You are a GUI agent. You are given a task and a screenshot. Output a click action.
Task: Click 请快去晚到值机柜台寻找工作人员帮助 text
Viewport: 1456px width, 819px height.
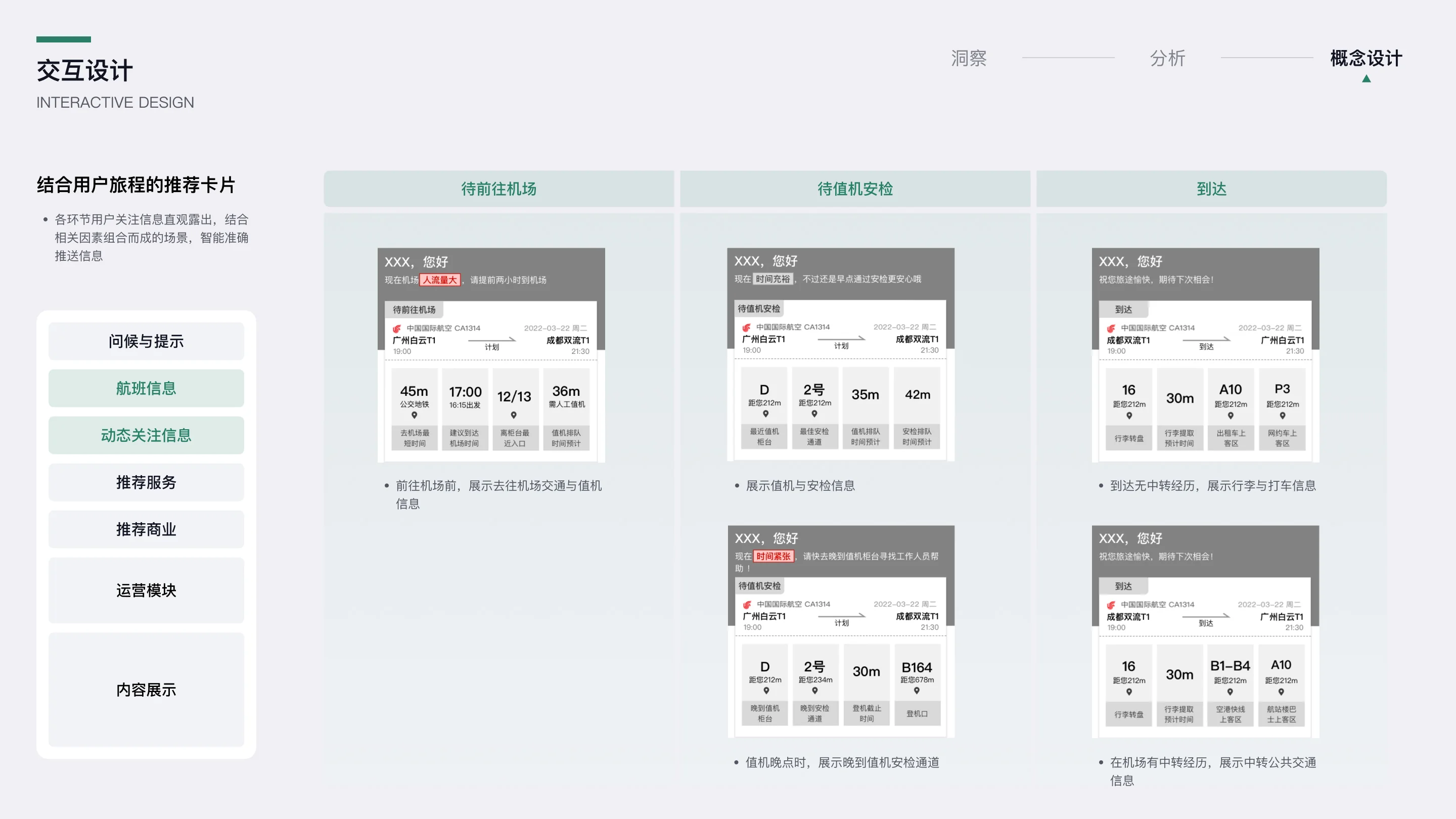[837, 562]
